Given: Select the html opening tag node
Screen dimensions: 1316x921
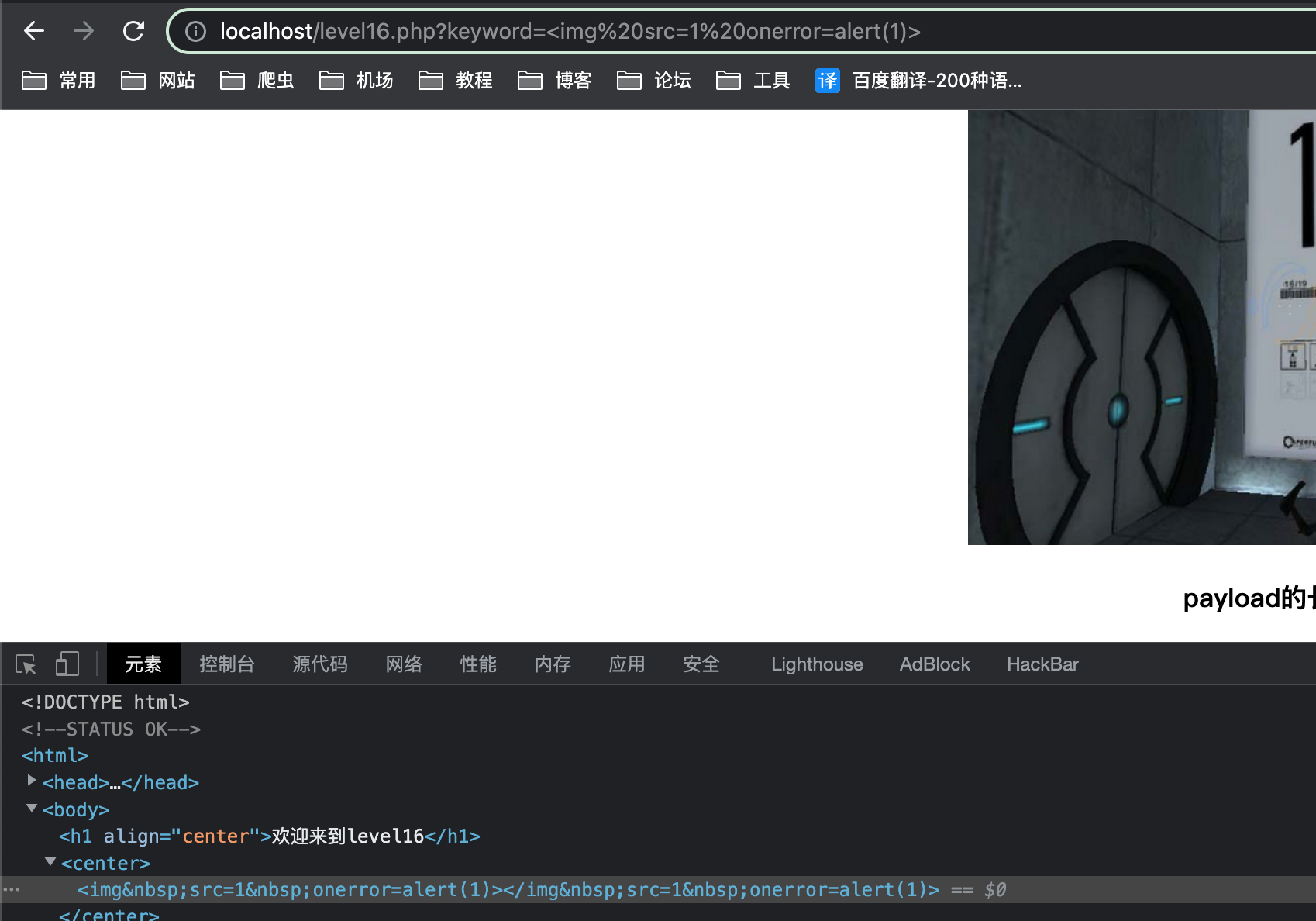Looking at the screenshot, I should coord(55,756).
